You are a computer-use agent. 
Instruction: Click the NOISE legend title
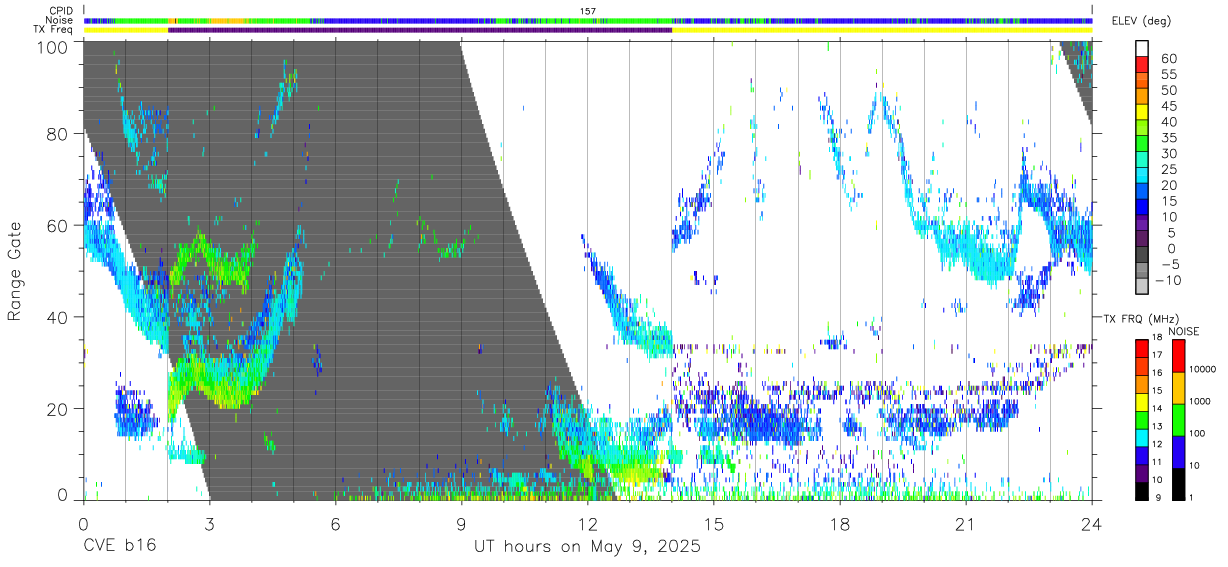point(1184,331)
